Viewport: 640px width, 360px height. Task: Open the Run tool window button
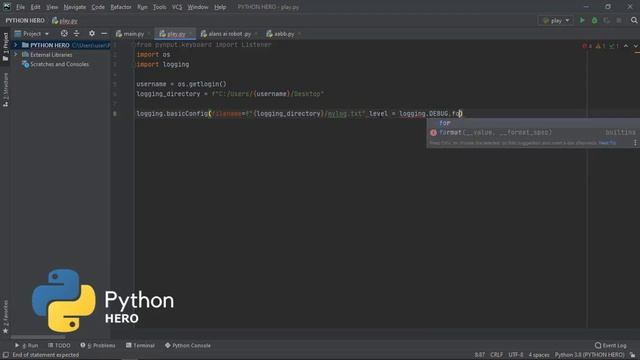click(26, 345)
